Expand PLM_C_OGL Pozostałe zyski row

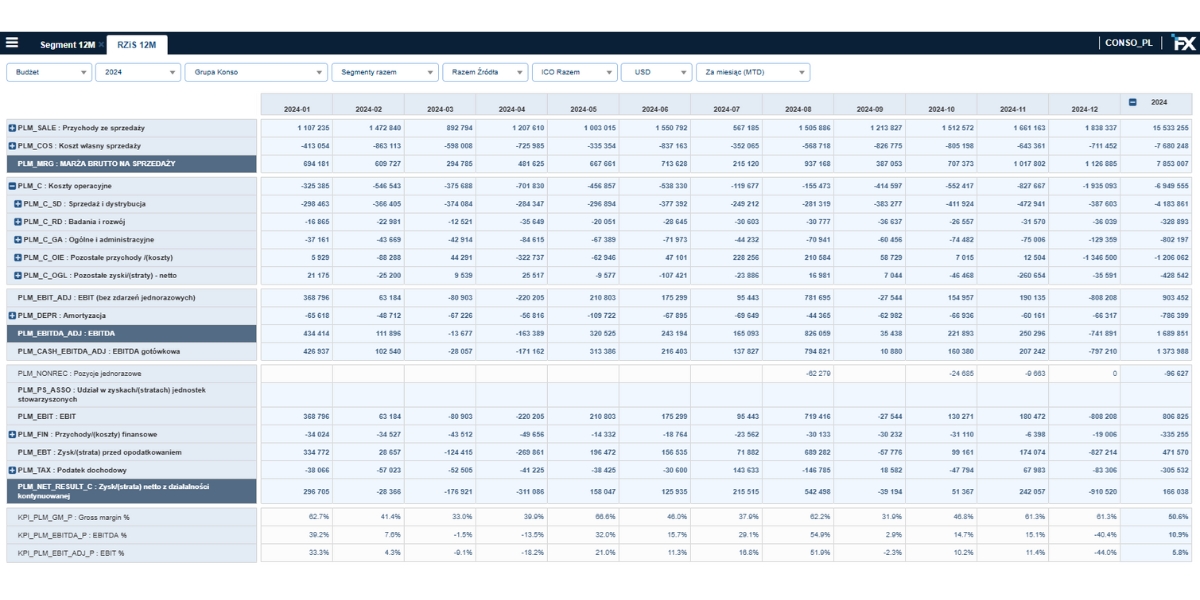18,274
